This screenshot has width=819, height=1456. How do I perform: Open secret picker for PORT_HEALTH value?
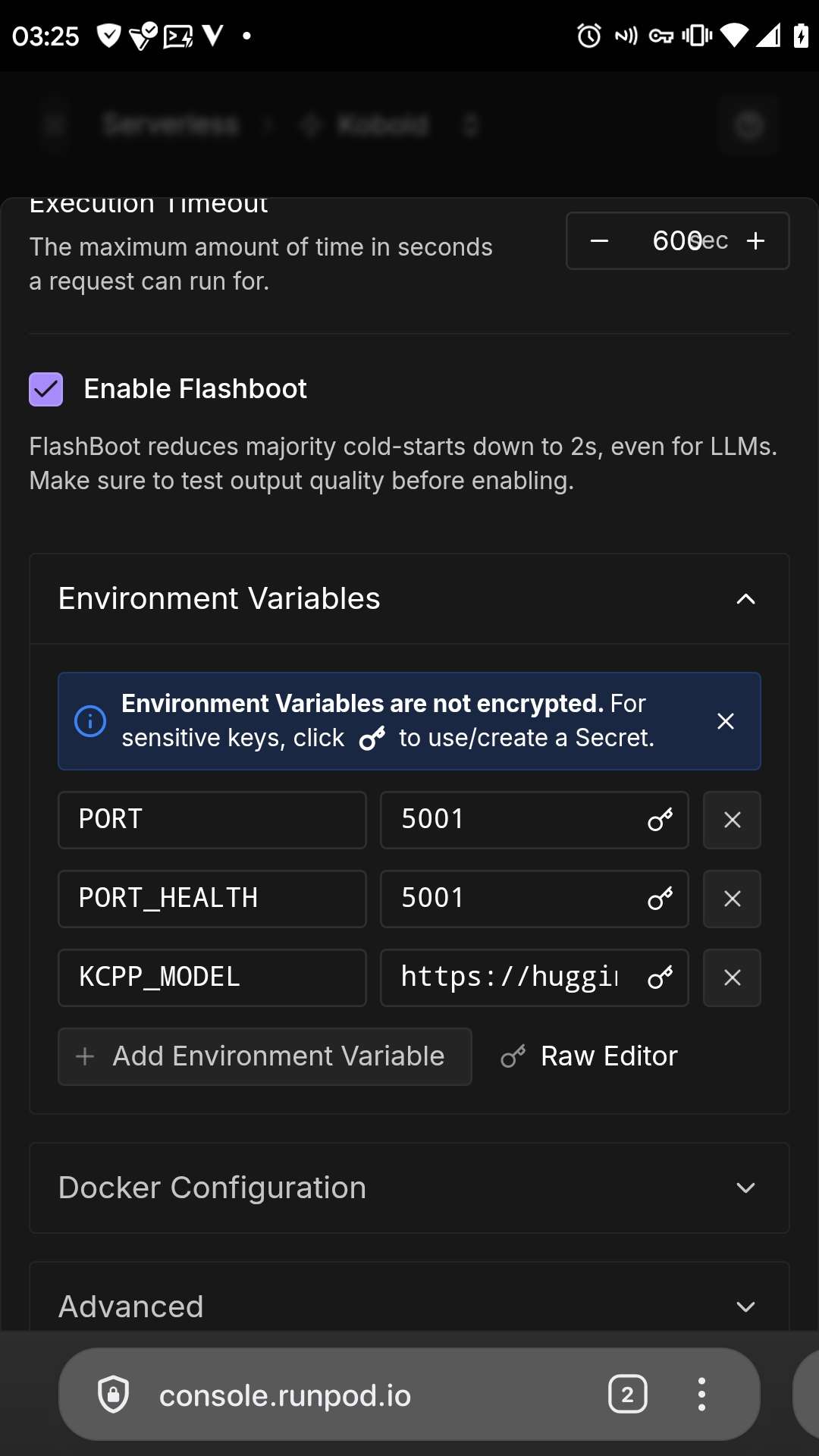point(661,899)
